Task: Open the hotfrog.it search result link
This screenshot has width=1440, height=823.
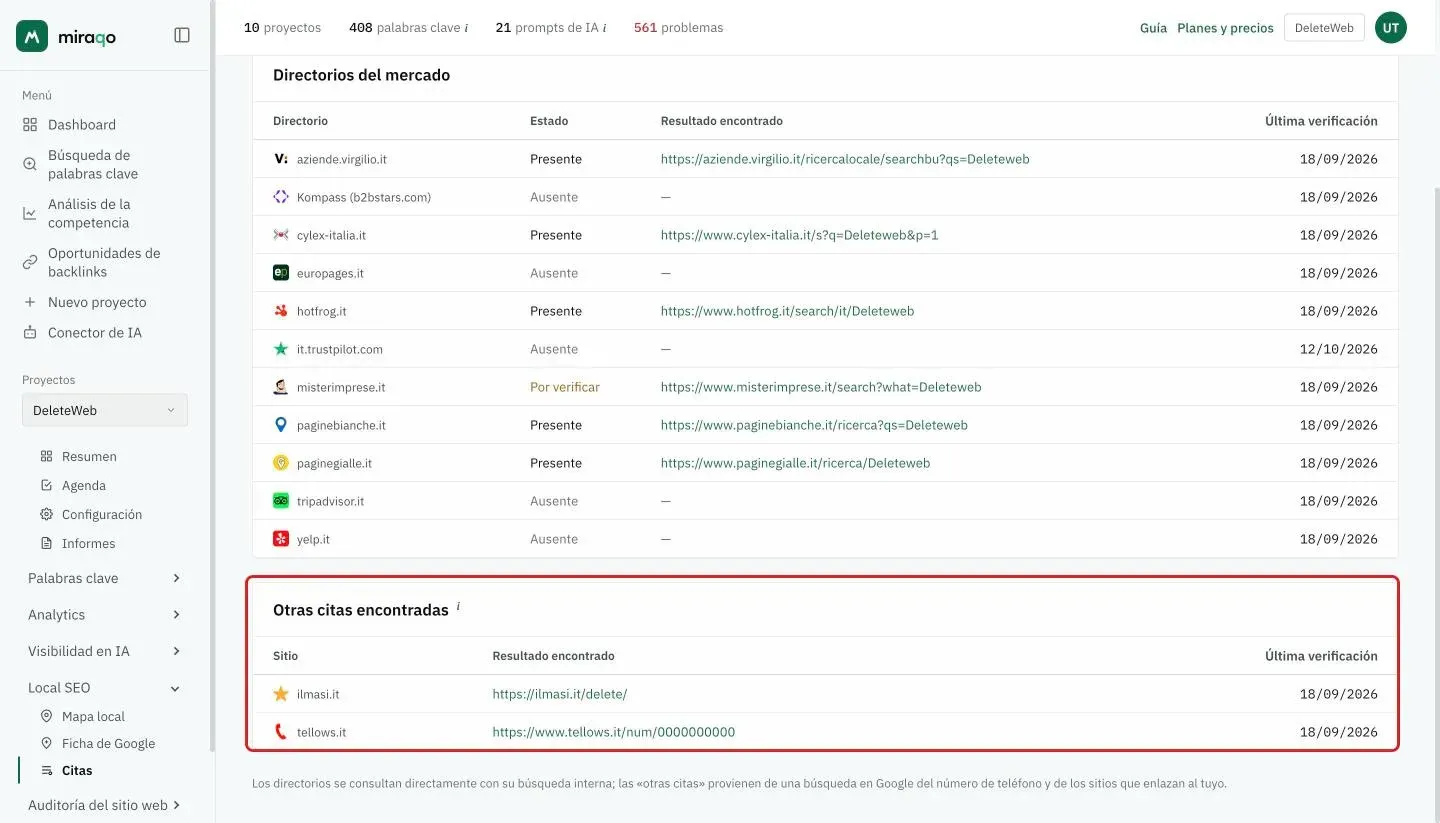Action: (x=787, y=311)
